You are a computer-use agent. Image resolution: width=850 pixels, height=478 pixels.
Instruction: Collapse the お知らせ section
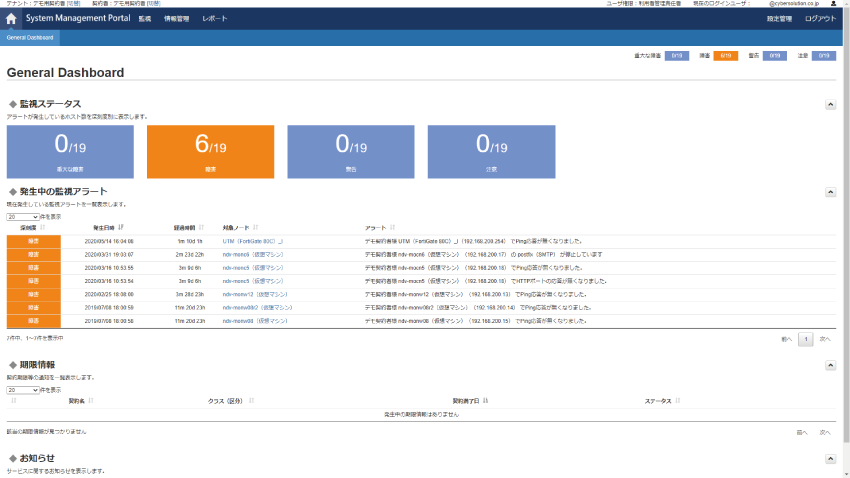pyautogui.click(x=830, y=458)
